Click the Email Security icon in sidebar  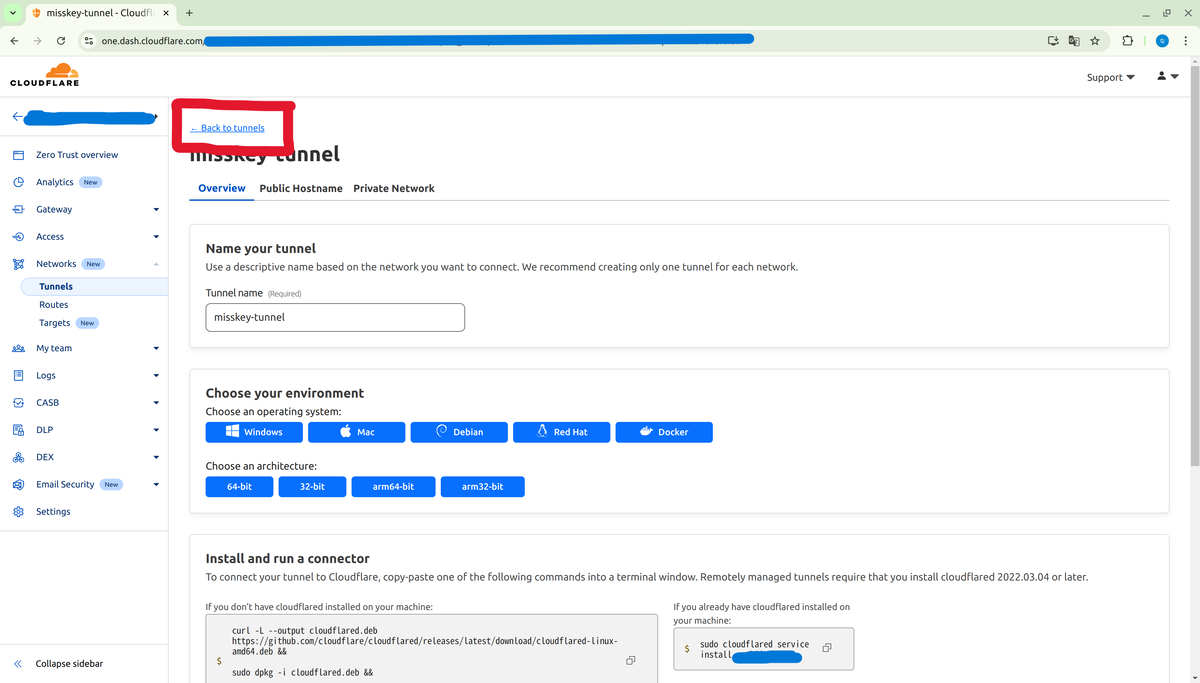(18, 484)
